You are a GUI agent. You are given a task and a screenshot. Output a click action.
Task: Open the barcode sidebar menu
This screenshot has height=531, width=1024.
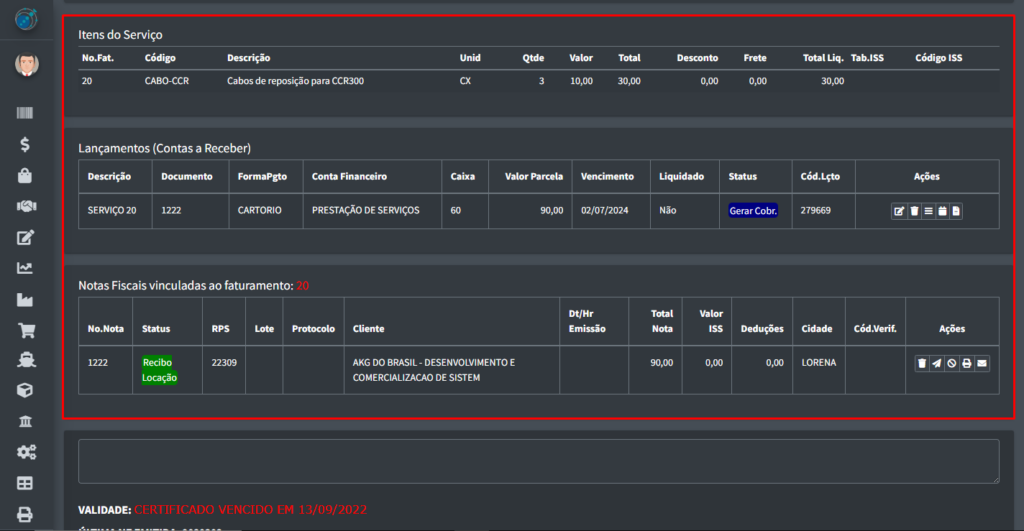pyautogui.click(x=25, y=114)
